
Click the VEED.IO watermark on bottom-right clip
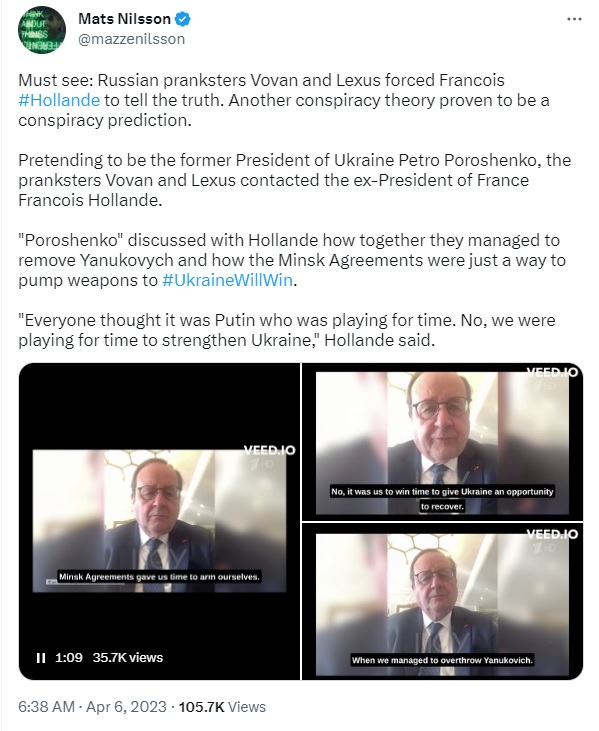click(552, 534)
